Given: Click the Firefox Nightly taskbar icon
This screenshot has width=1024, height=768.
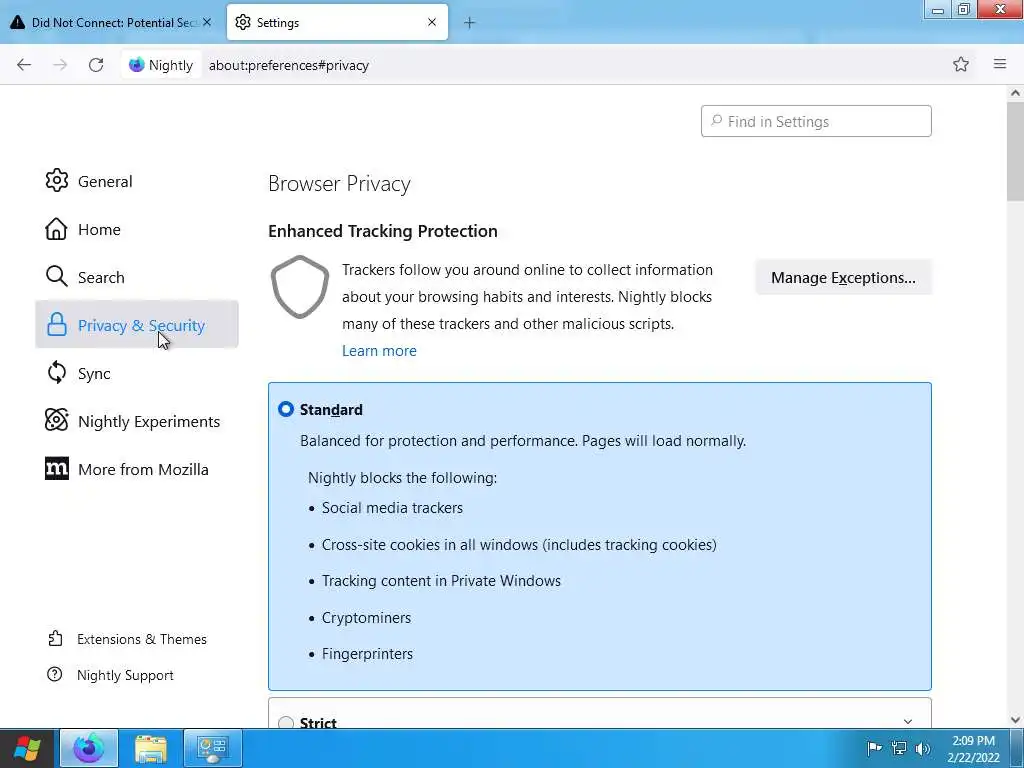Looking at the screenshot, I should click(x=89, y=748).
